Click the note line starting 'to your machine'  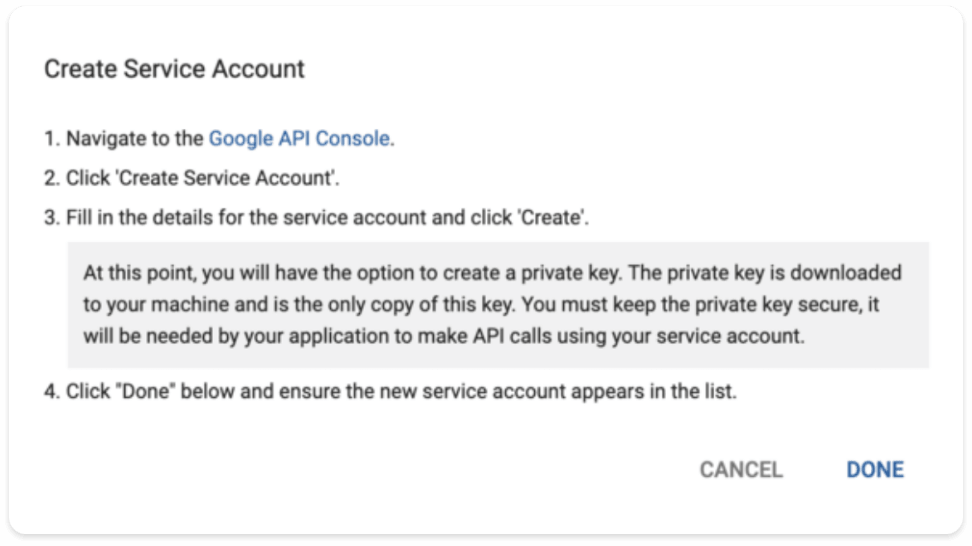482,304
